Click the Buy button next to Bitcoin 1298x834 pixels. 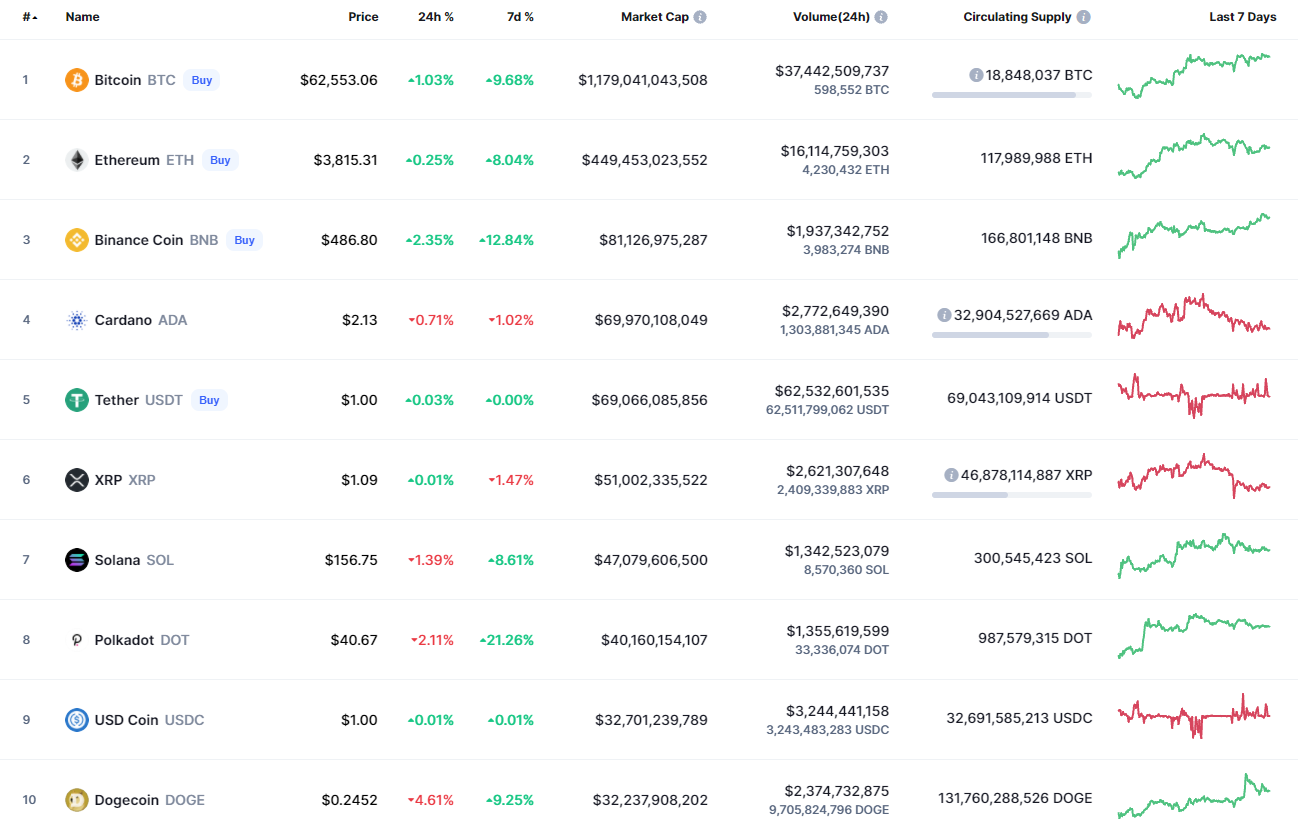[x=202, y=80]
